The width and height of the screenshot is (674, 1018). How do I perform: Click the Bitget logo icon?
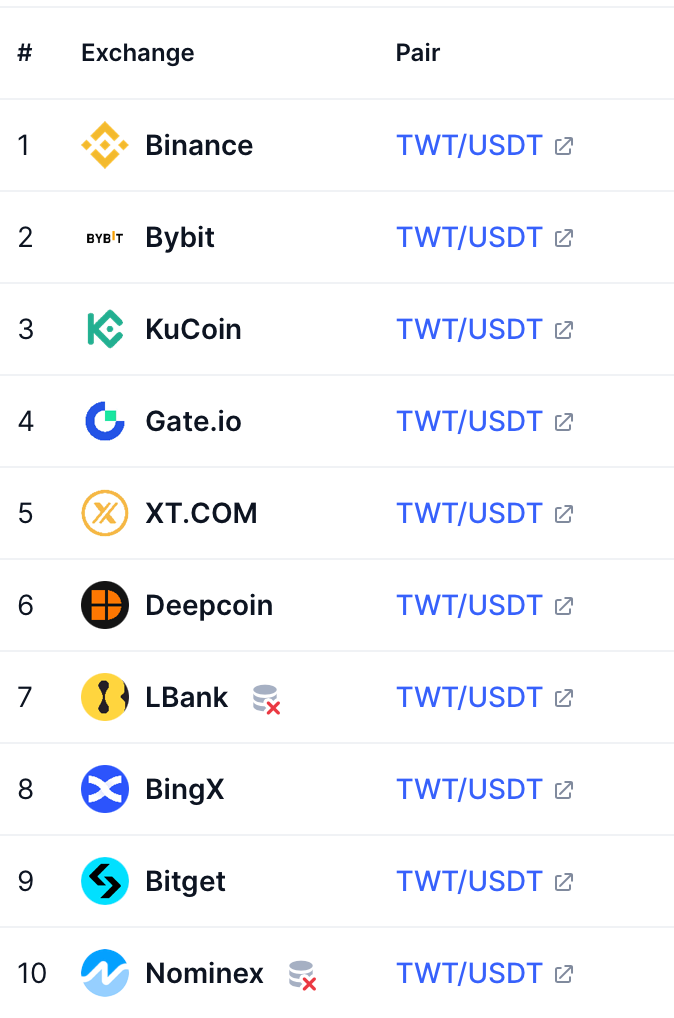coord(105,881)
